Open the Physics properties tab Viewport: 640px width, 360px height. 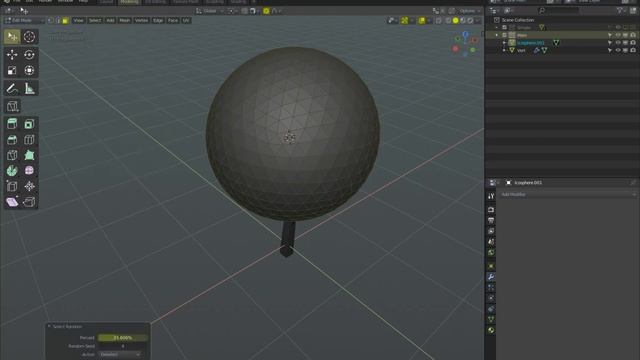[491, 298]
